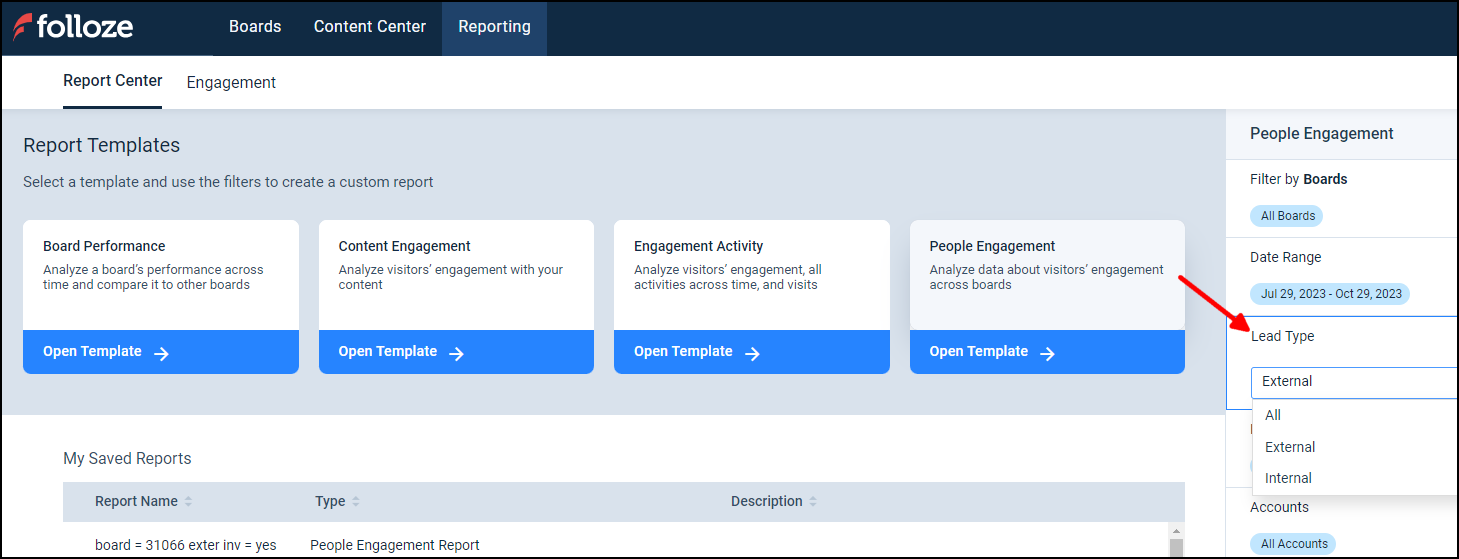Open the Boards menu

[255, 27]
